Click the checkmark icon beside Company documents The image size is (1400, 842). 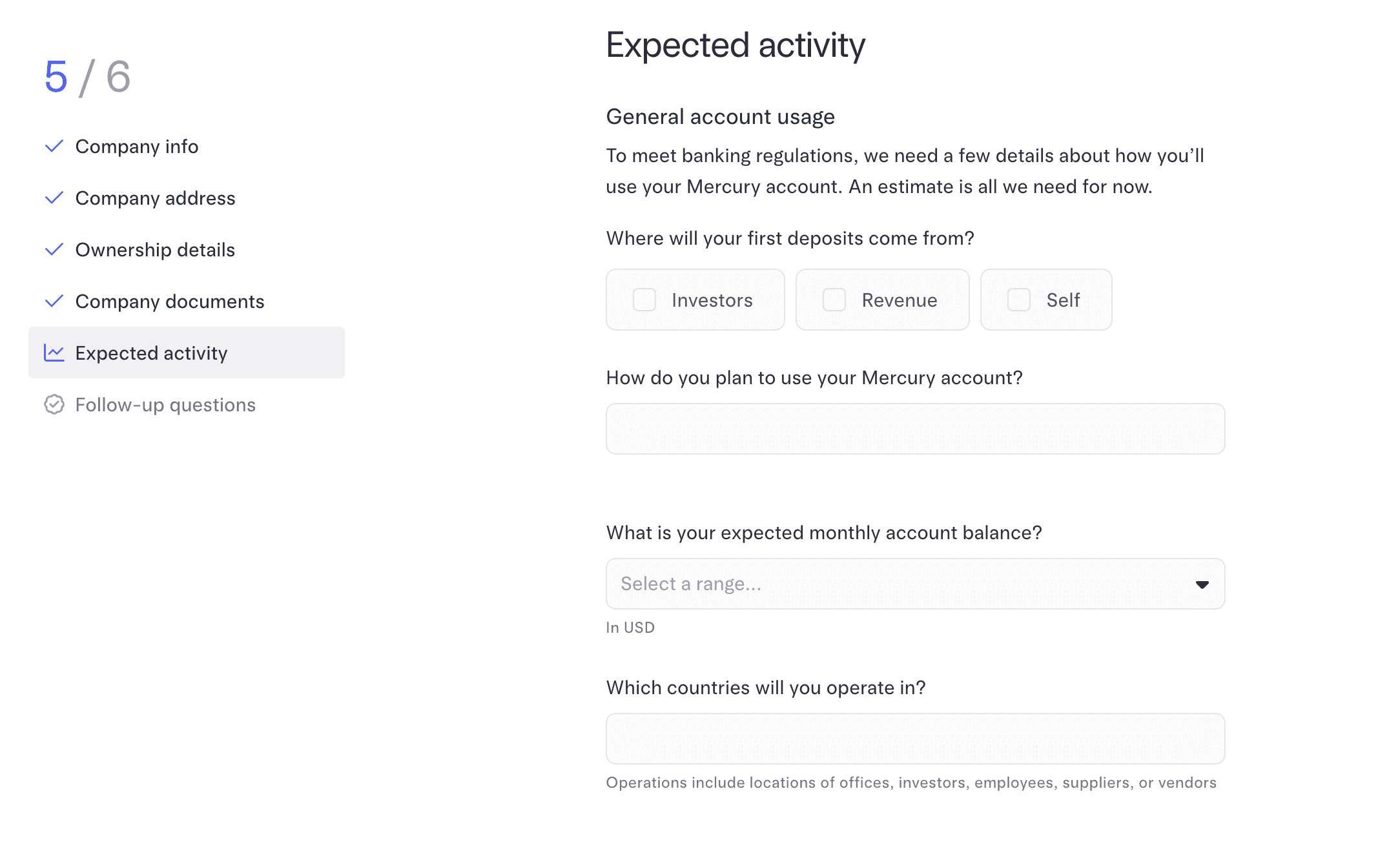pos(54,302)
